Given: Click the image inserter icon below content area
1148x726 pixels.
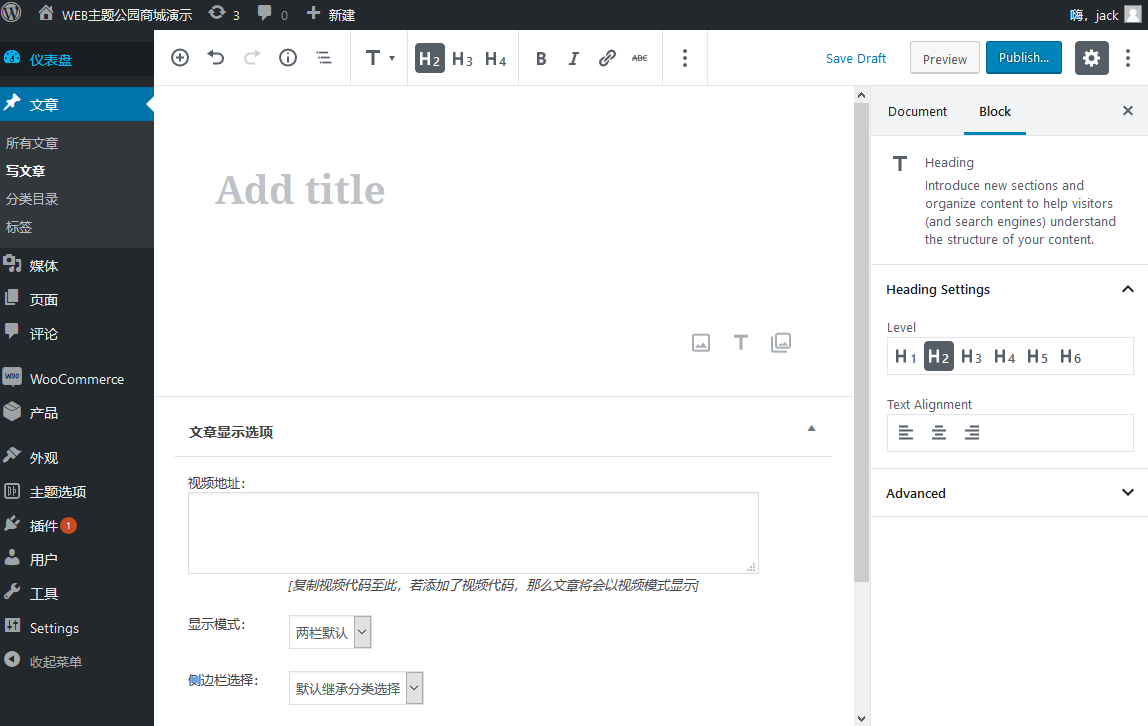Looking at the screenshot, I should coord(700,342).
